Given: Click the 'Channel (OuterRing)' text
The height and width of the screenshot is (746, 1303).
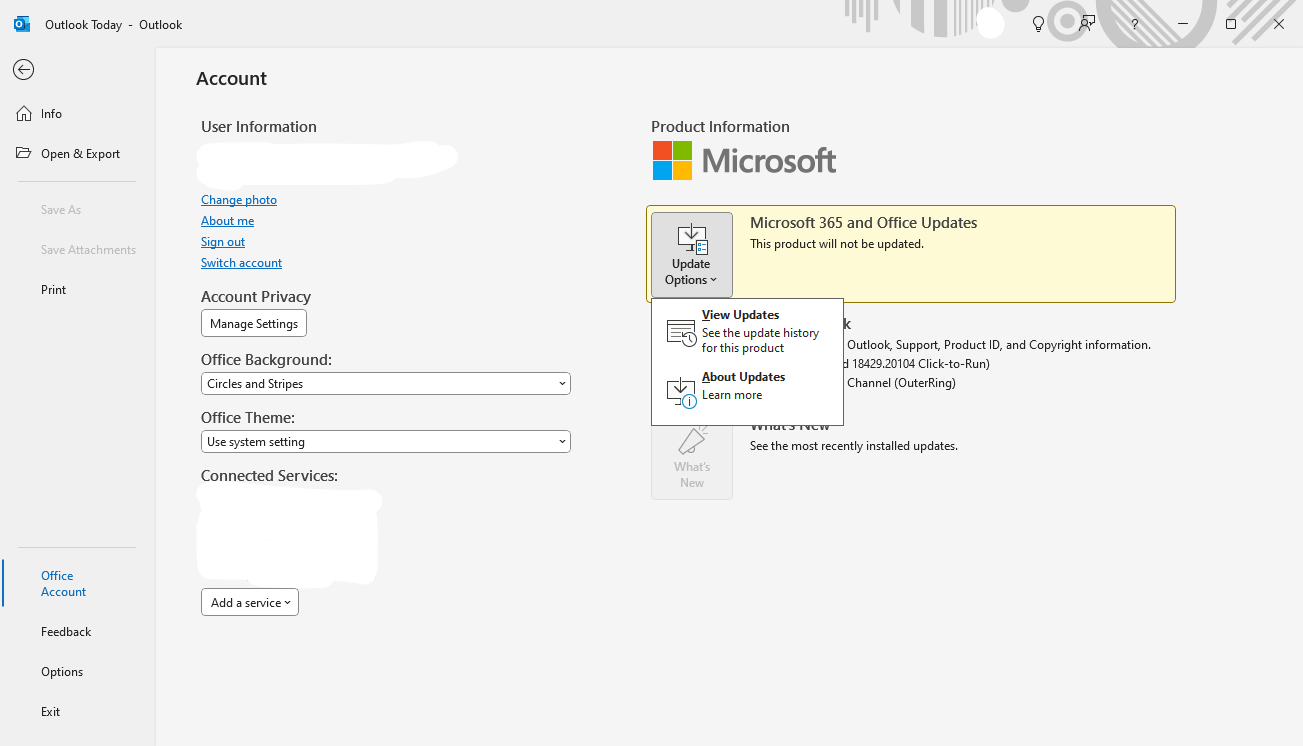Looking at the screenshot, I should coord(901,383).
